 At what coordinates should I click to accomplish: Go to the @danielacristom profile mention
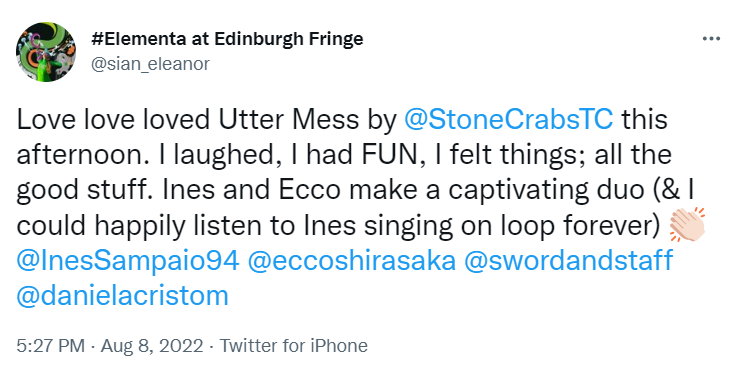[x=122, y=296]
